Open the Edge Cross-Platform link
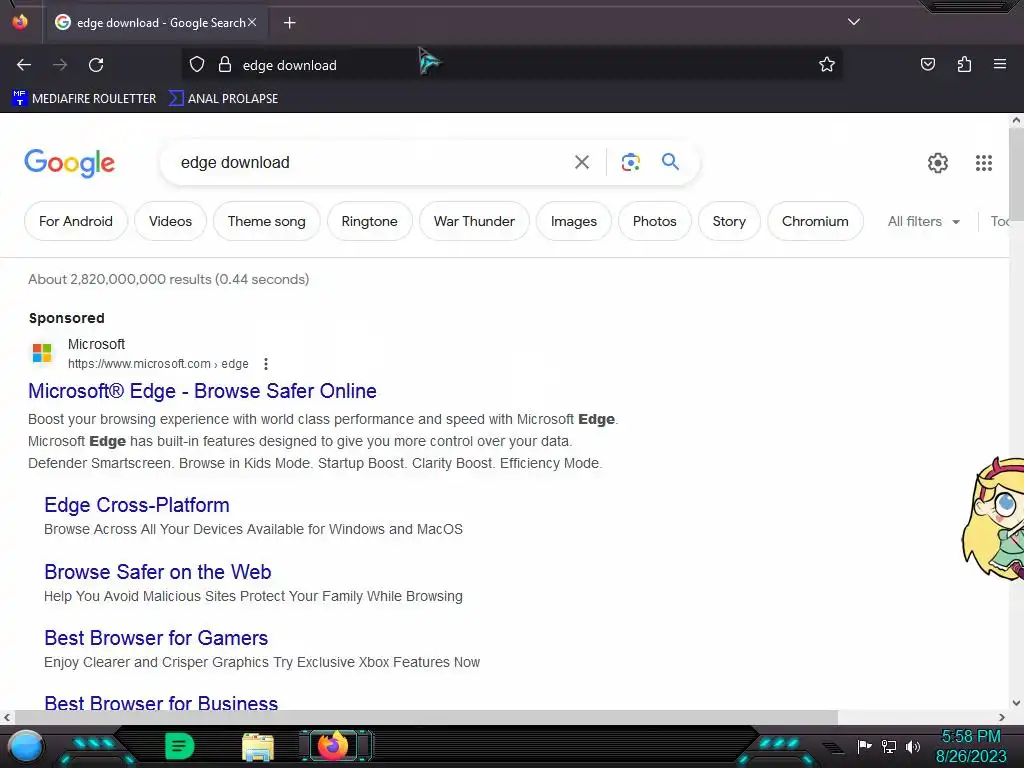 [x=137, y=505]
